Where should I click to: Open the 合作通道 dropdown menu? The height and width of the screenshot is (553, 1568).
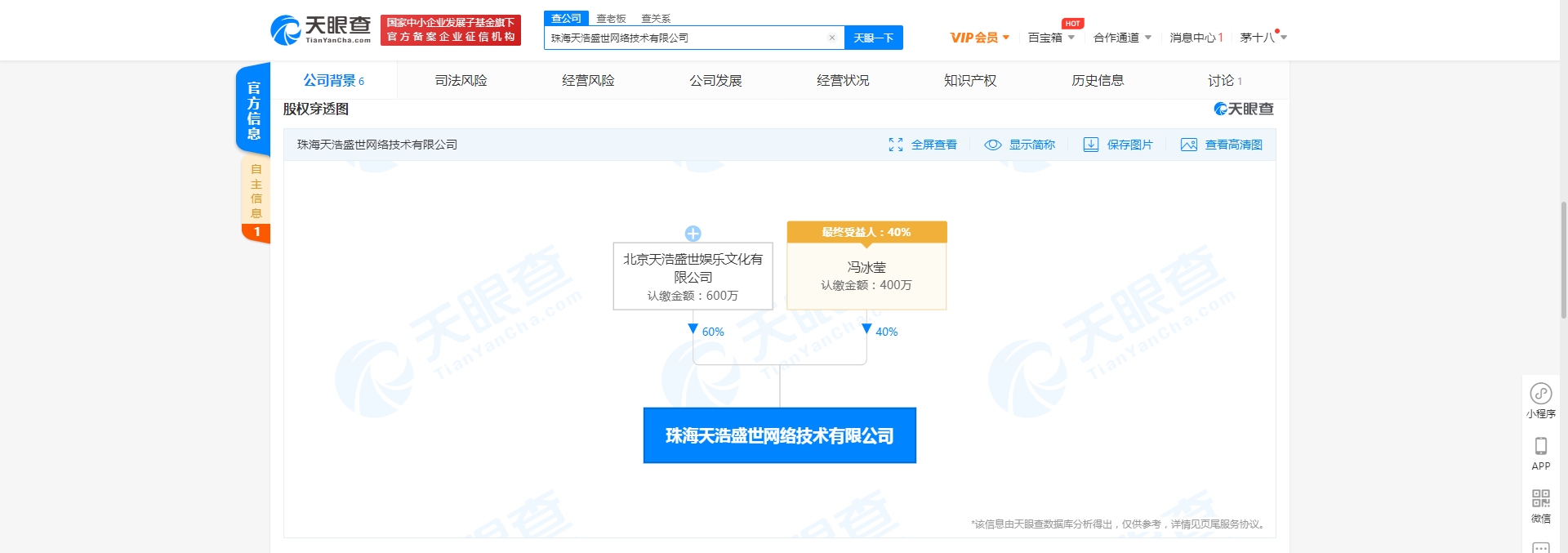coord(1122,38)
